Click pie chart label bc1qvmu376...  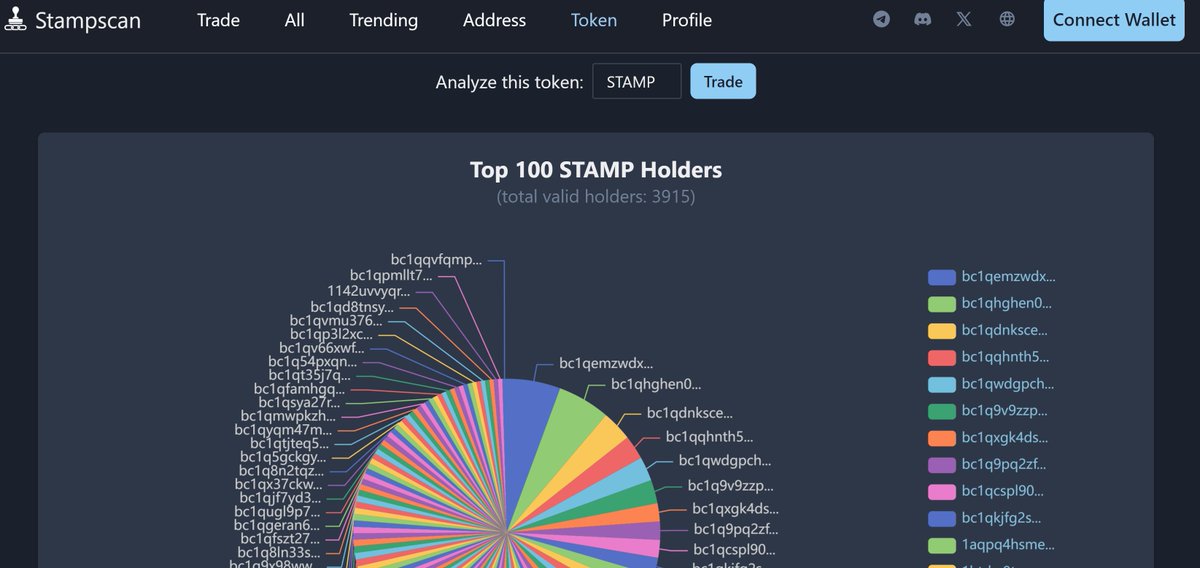337,320
